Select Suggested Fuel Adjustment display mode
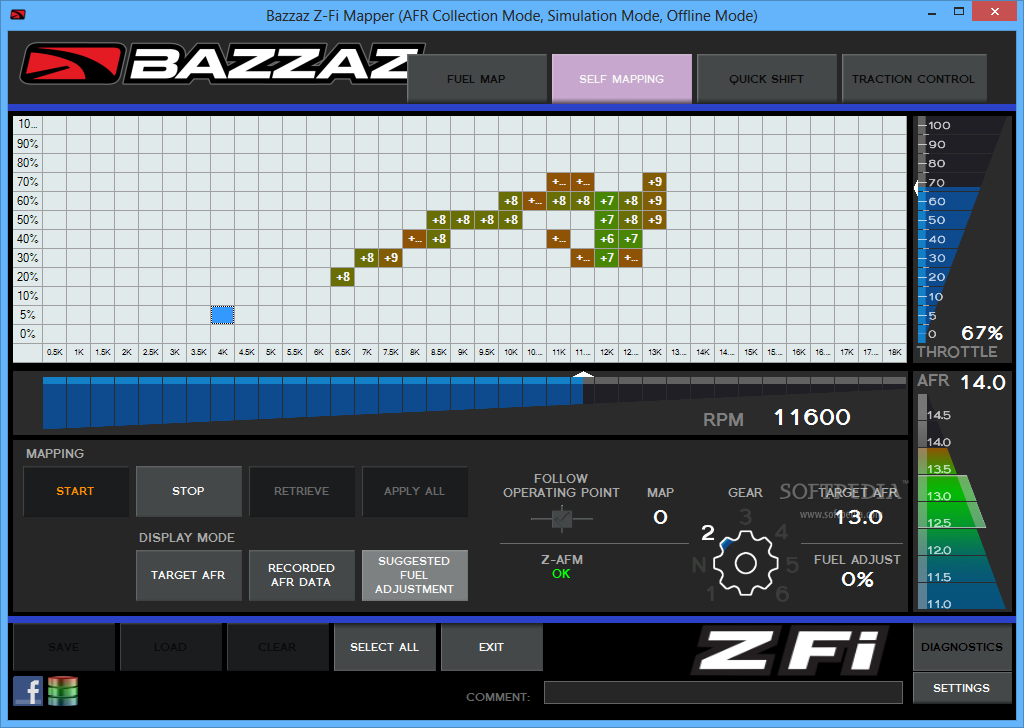This screenshot has height=728, width=1024. pos(414,575)
